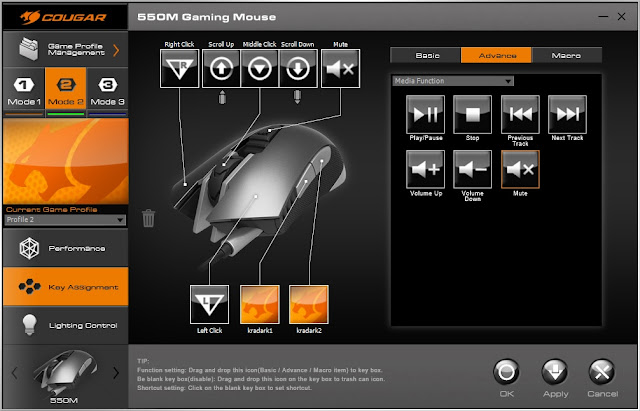Click the Cougar logo
Viewport: 640px width, 411px height.
point(63,18)
